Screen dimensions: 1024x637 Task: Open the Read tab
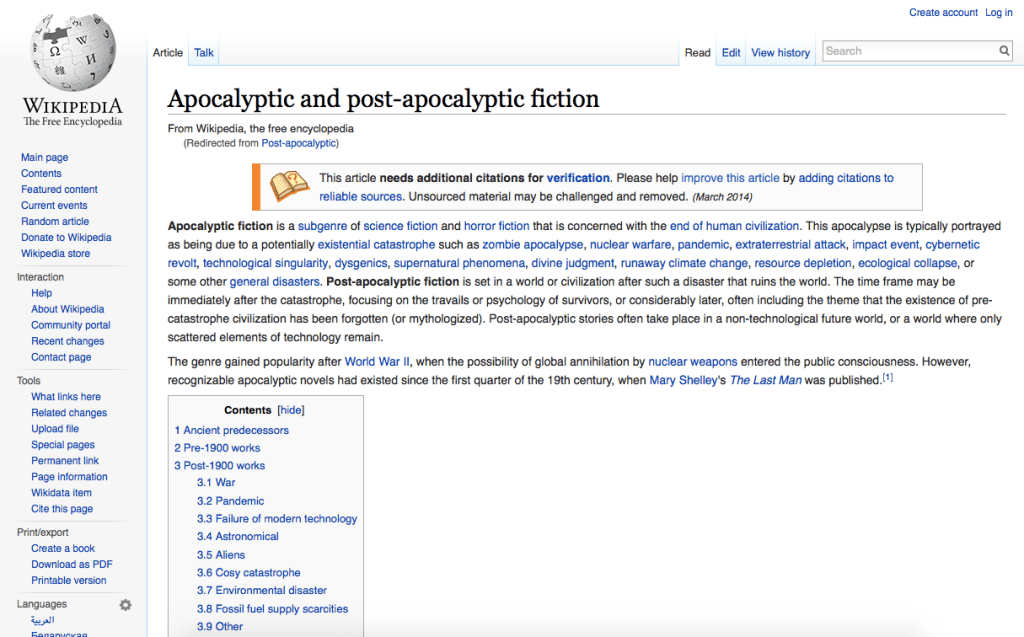tap(697, 53)
